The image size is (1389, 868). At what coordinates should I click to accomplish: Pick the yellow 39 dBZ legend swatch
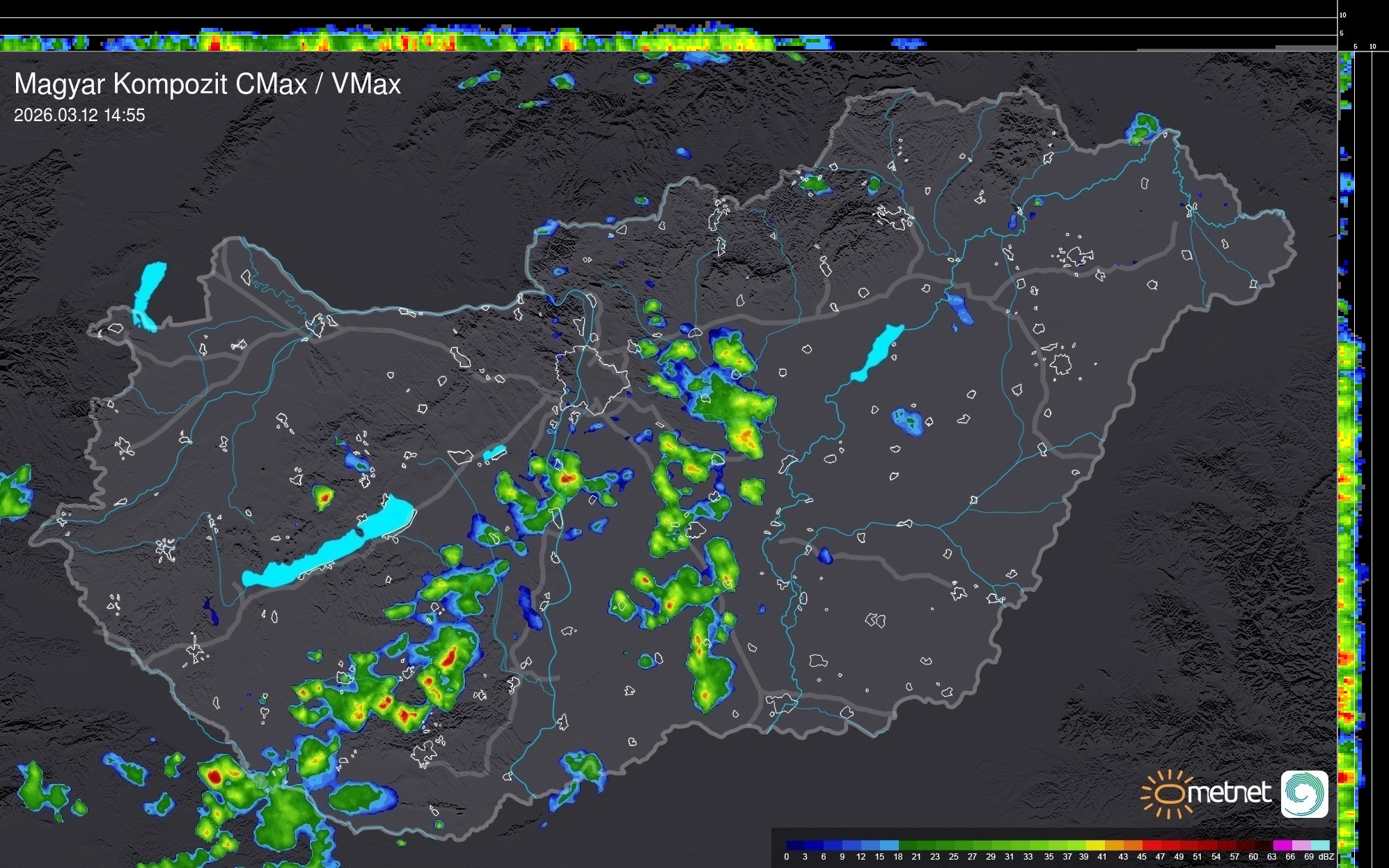(1096, 845)
